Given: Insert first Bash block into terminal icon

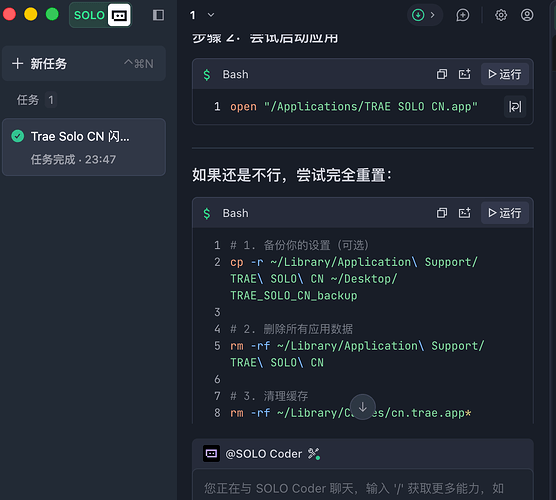Looking at the screenshot, I should tap(465, 74).
